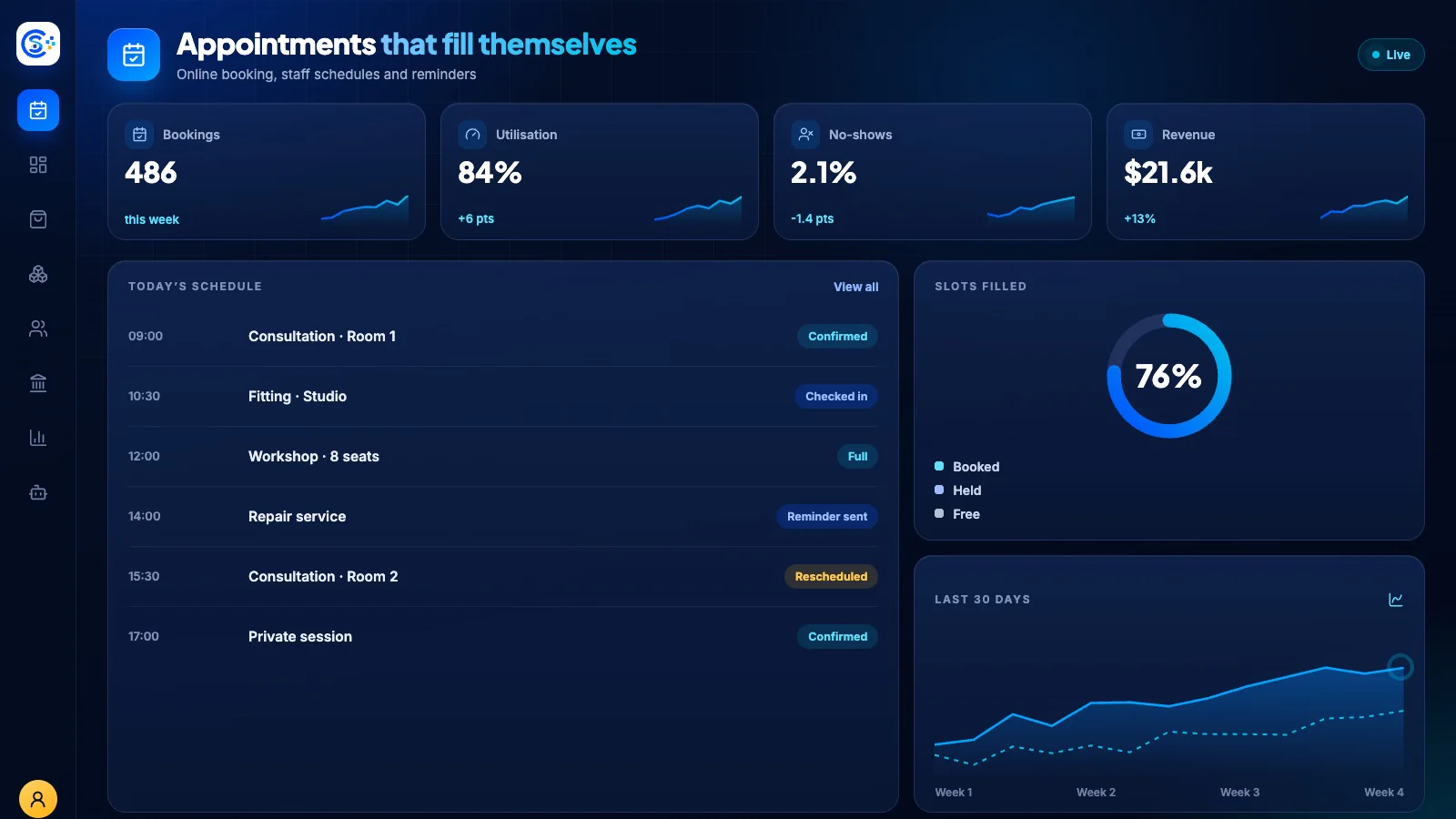Screen dimensions: 1456x819
Task: Select the Repair service appointment
Action: pyautogui.click(x=503, y=516)
